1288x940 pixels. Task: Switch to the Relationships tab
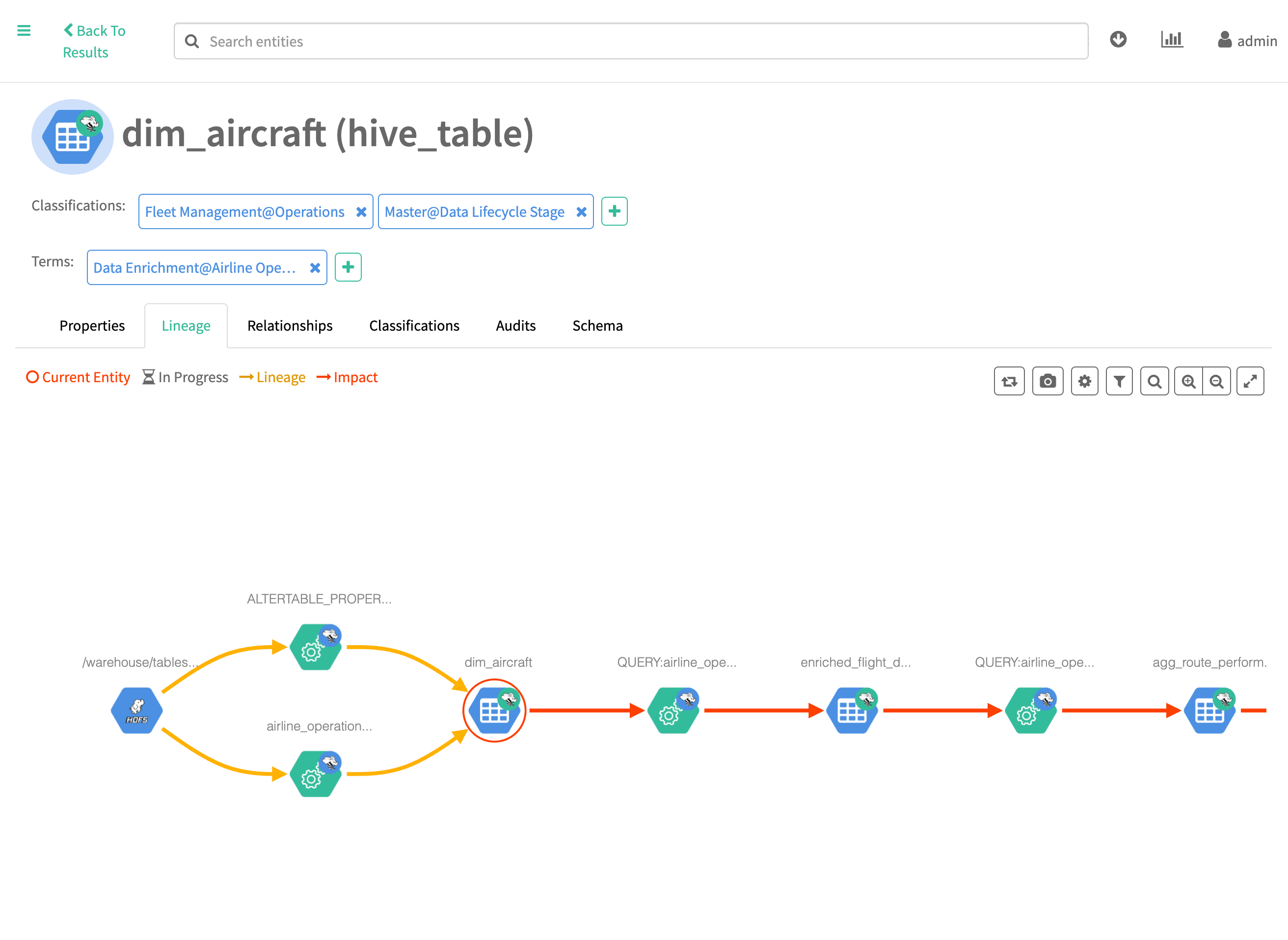(290, 325)
